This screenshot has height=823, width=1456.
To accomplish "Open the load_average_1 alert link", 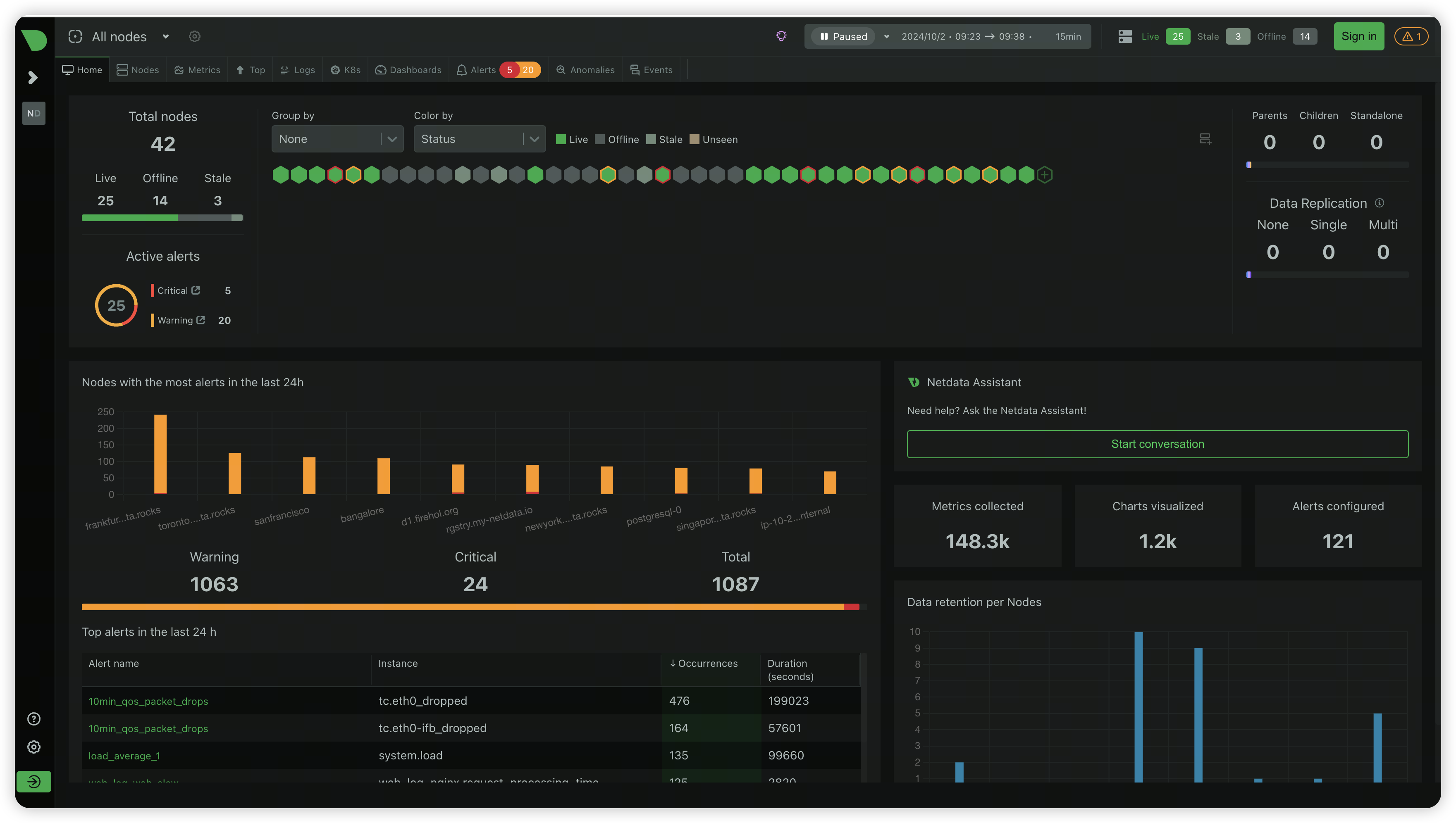I will tap(124, 756).
